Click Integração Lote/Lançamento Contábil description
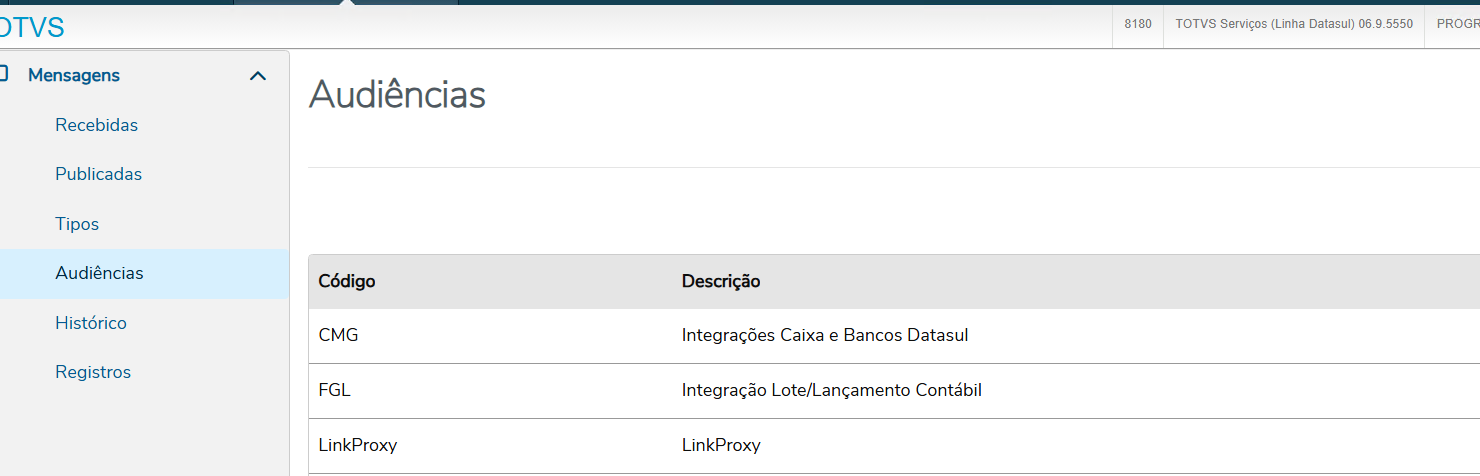 tap(831, 390)
